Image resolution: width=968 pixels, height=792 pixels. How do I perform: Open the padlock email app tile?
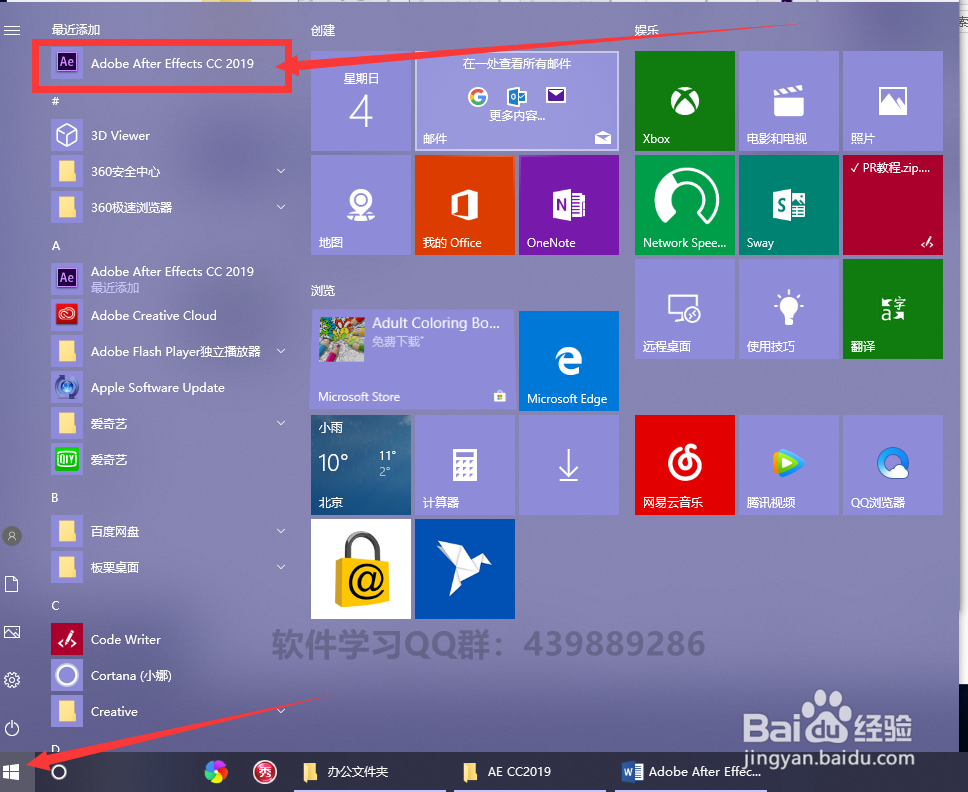(361, 569)
